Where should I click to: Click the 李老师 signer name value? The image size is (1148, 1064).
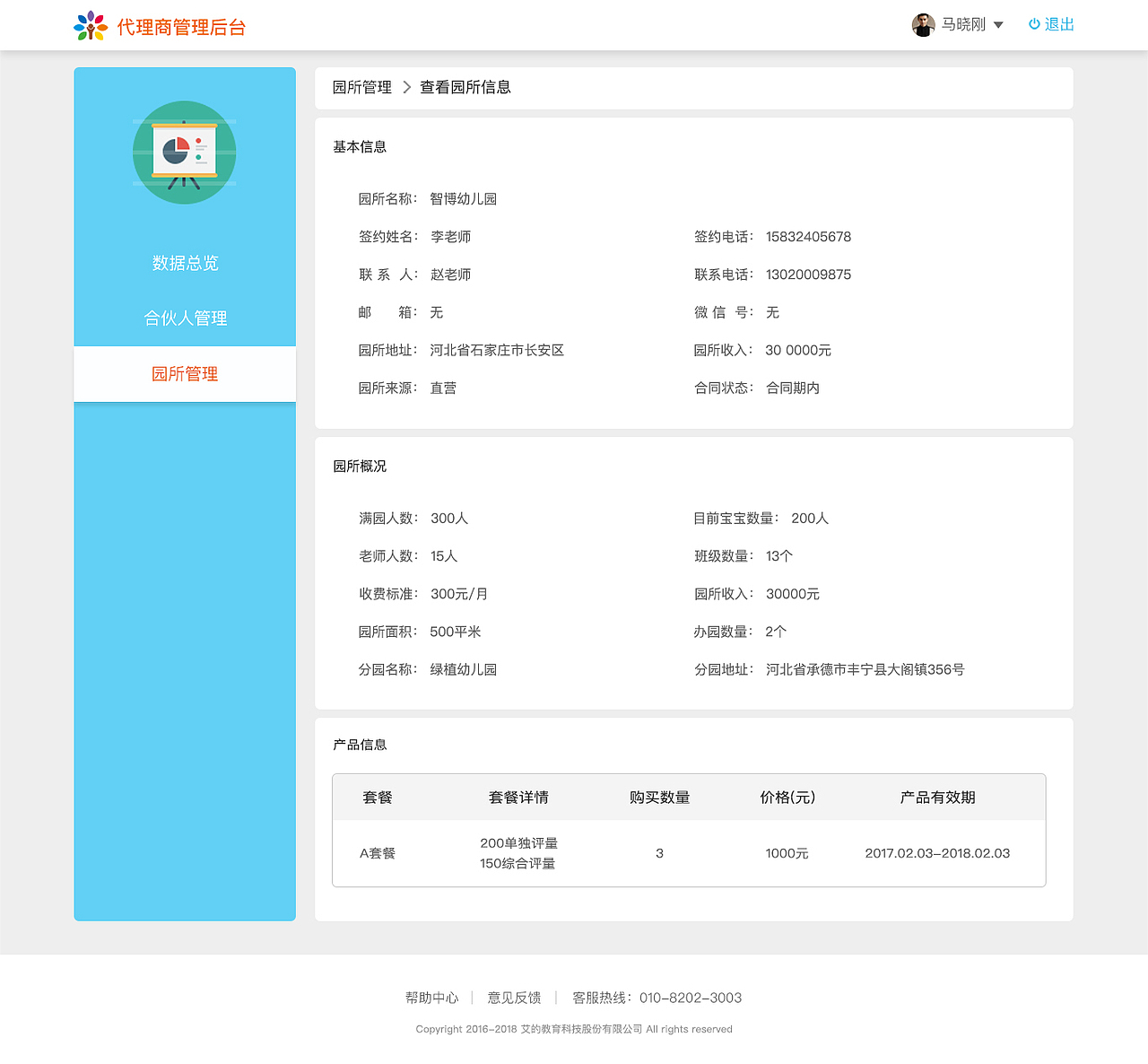pos(450,237)
